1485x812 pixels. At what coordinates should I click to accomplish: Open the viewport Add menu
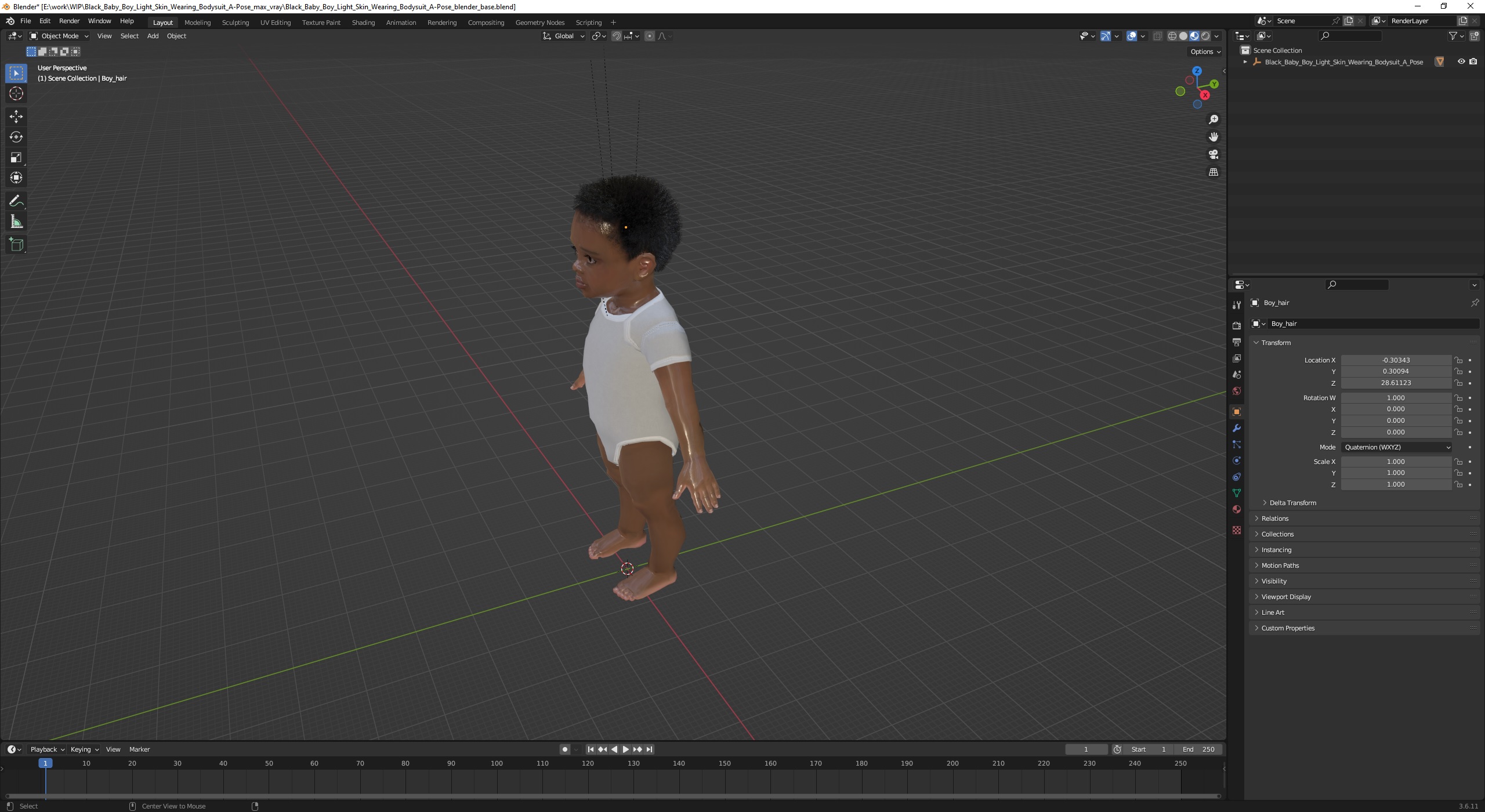pos(153,36)
